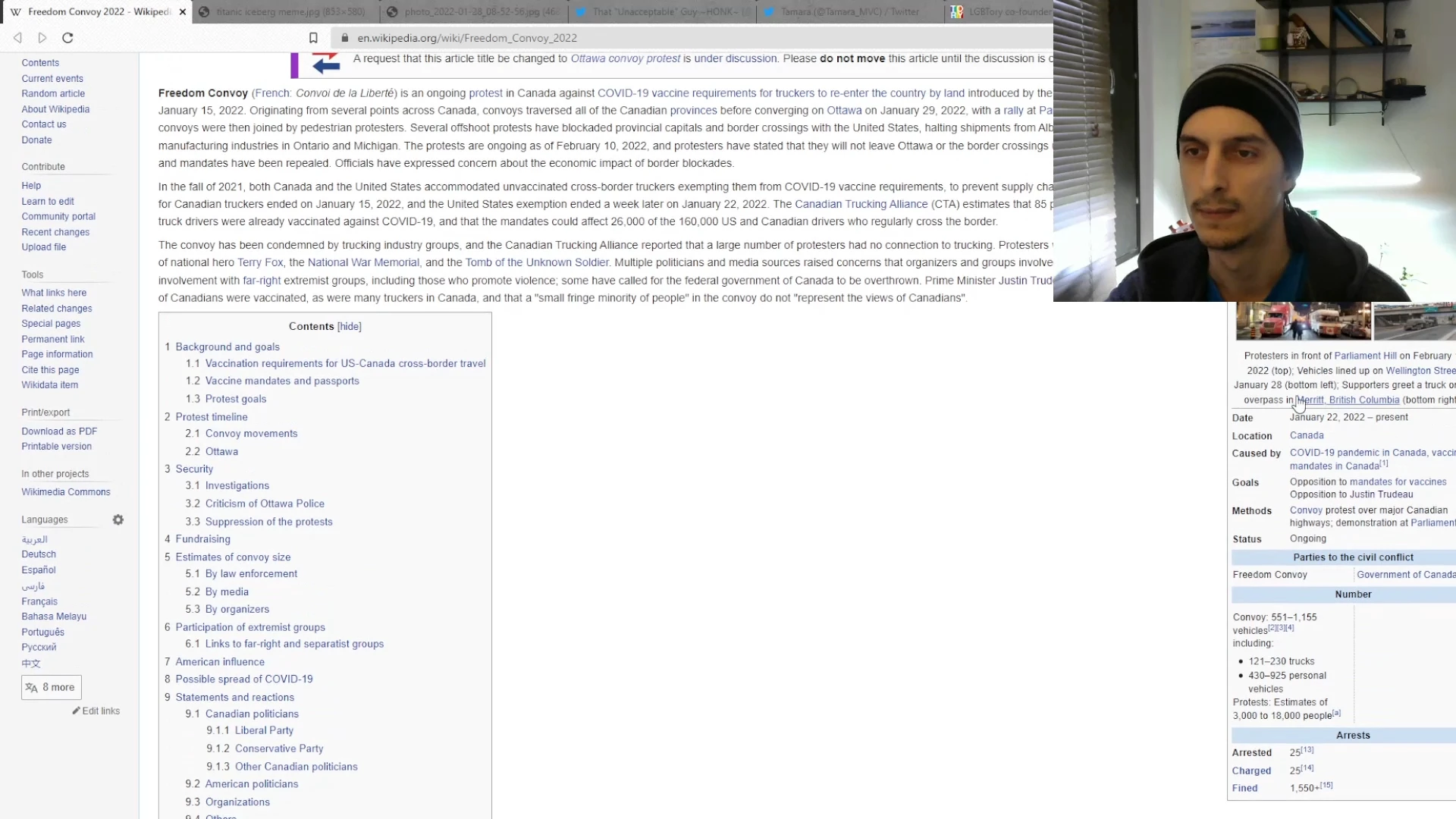Viewport: 1456px width, 819px height.
Task: Switch to That Unacceptable Guy Twitter tab
Action: [661, 12]
